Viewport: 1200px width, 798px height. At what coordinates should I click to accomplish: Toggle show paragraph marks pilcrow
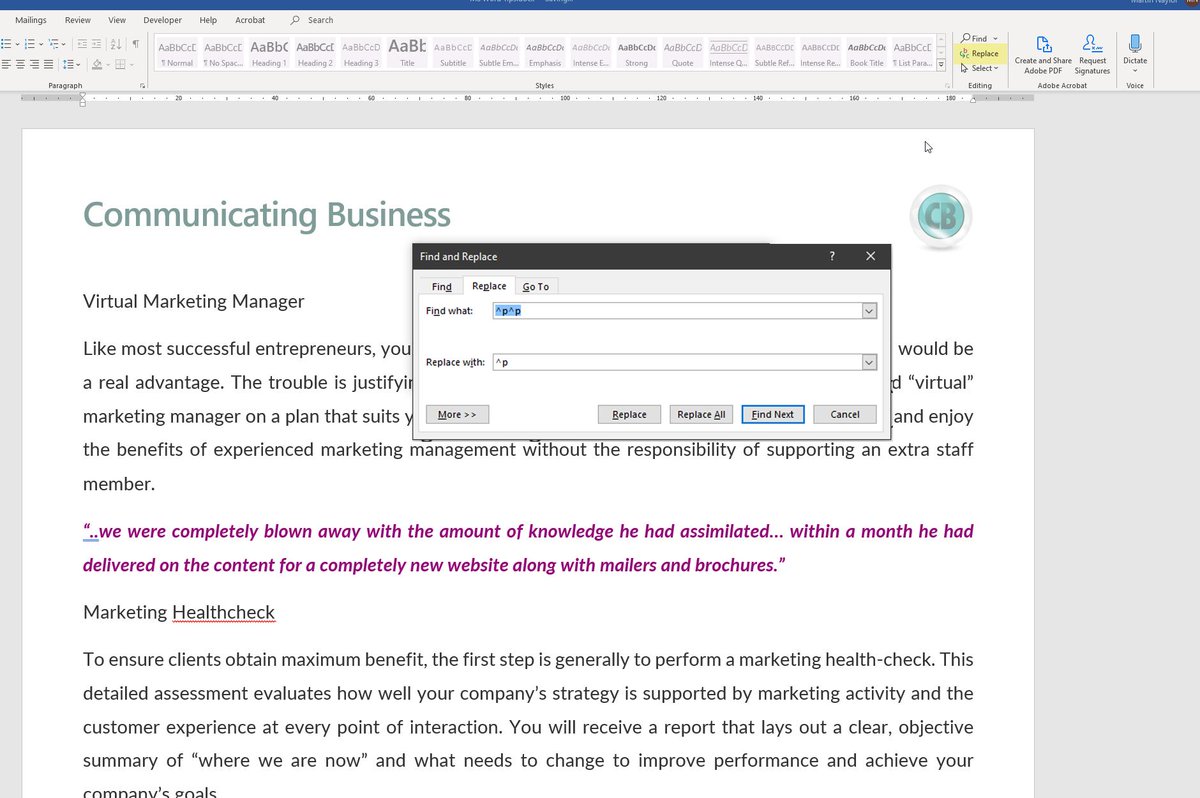tap(136, 44)
